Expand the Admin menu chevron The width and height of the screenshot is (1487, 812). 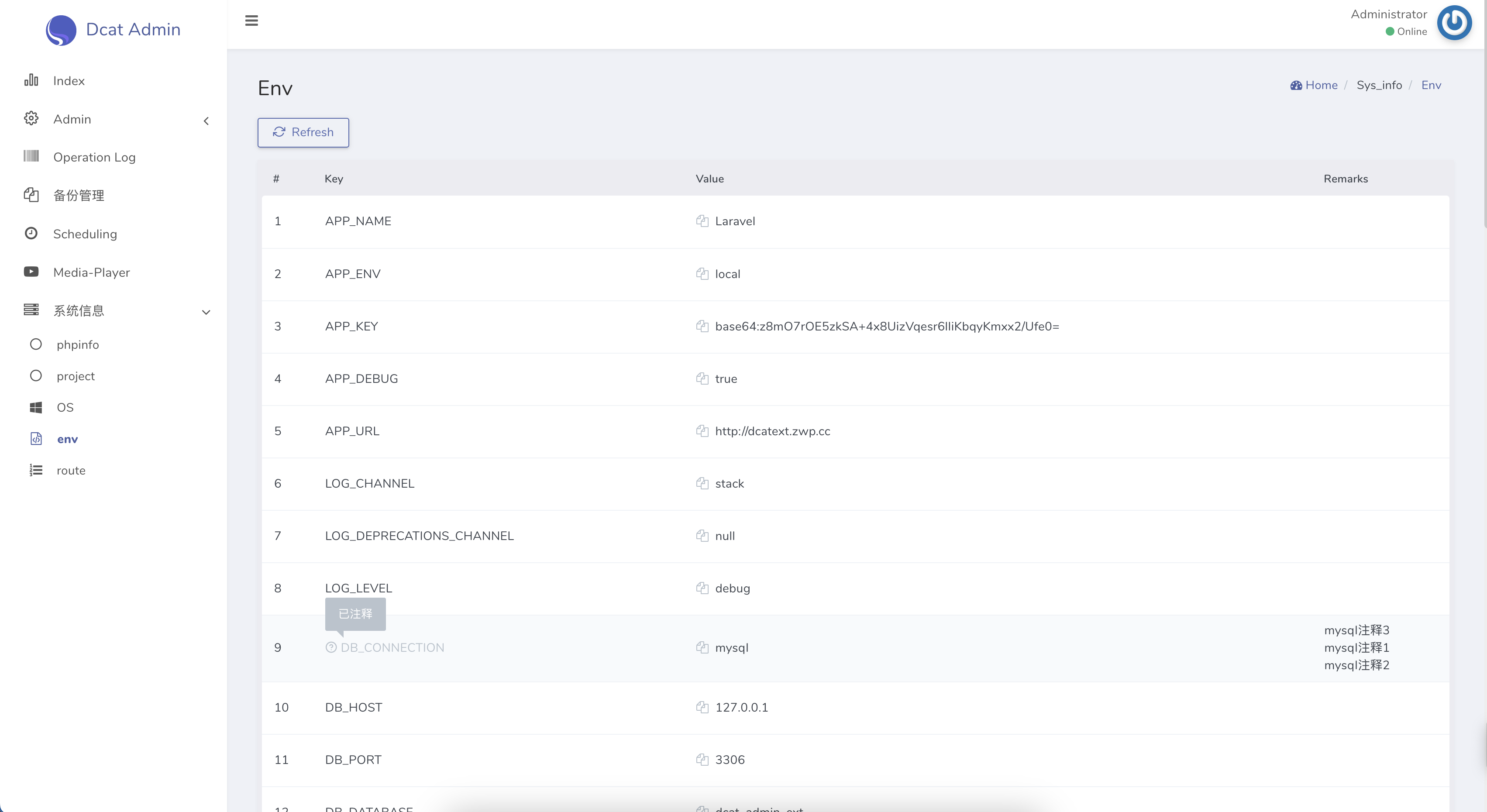pos(206,120)
